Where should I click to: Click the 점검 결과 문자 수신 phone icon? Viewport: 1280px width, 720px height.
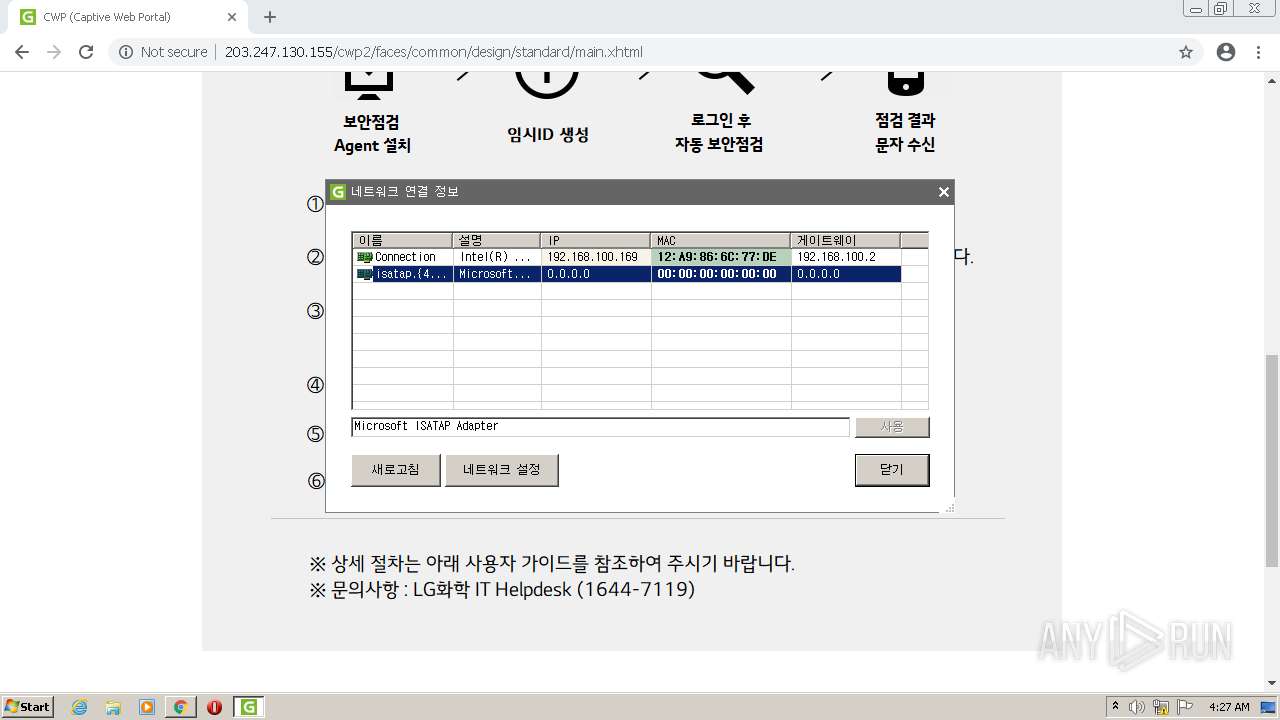[905, 83]
